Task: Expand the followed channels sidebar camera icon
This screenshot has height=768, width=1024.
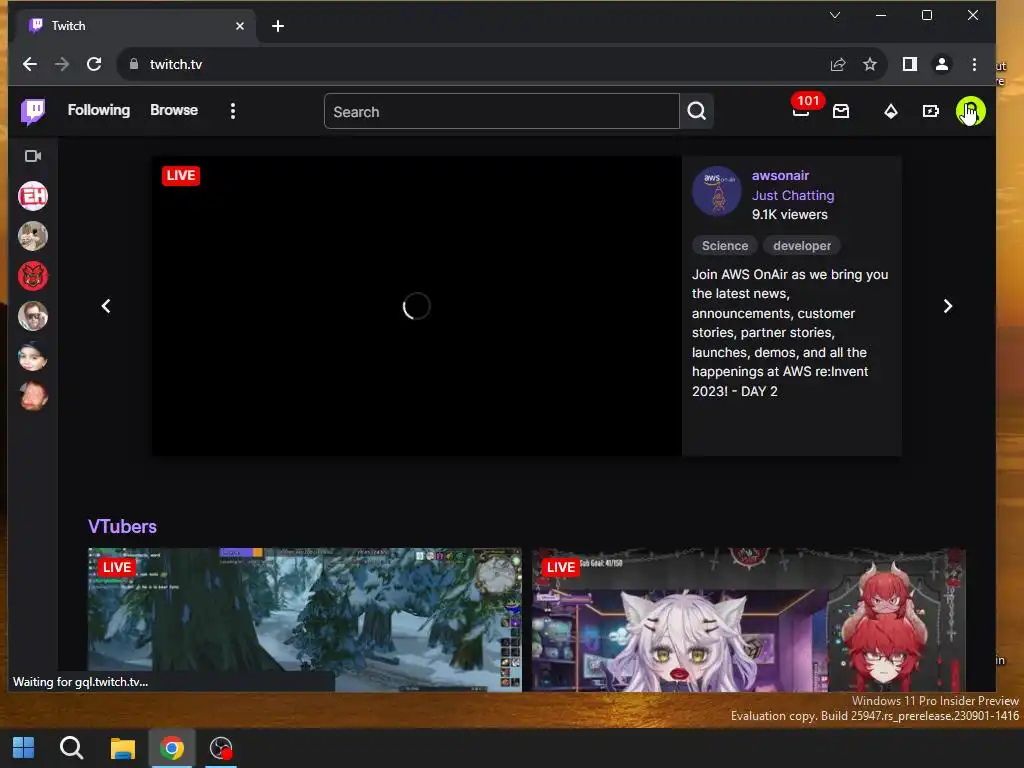Action: (33, 156)
